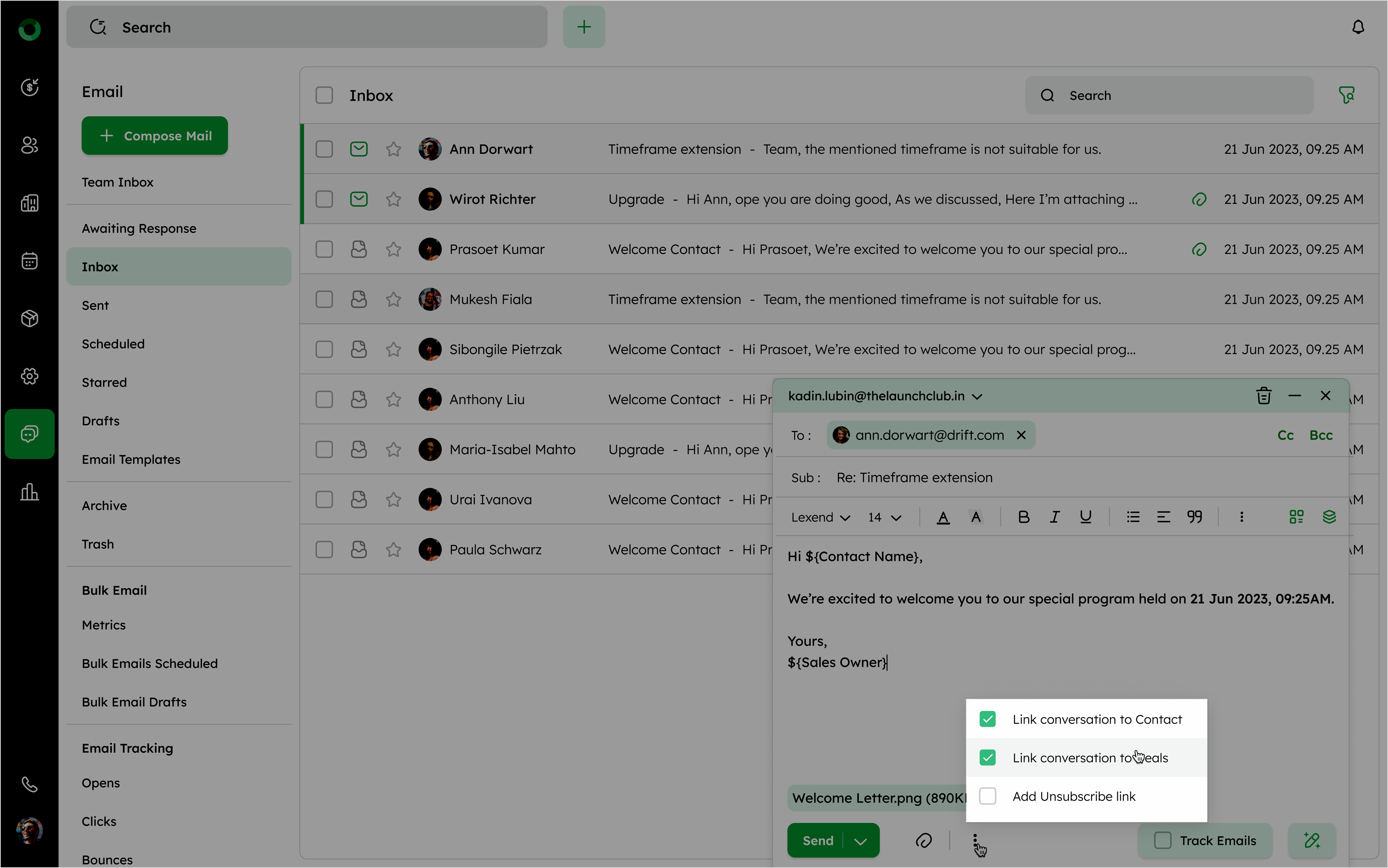Click the notification bell icon
This screenshot has height=868, width=1388.
coord(1358,28)
